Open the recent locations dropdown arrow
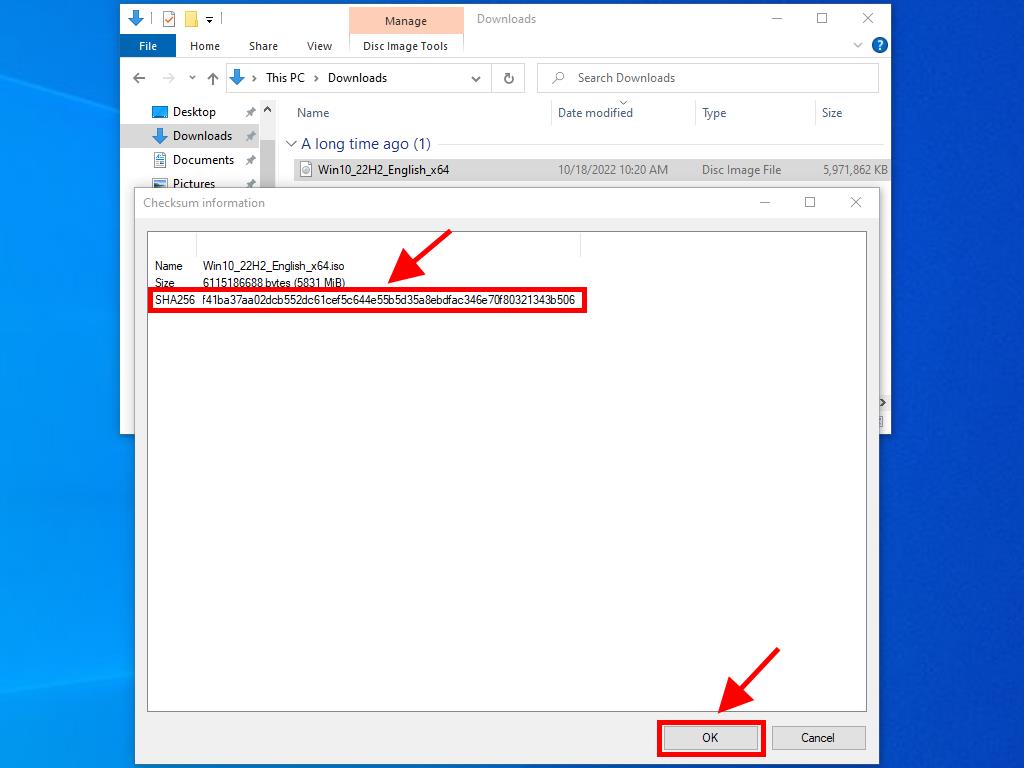The height and width of the screenshot is (768, 1024). click(192, 78)
